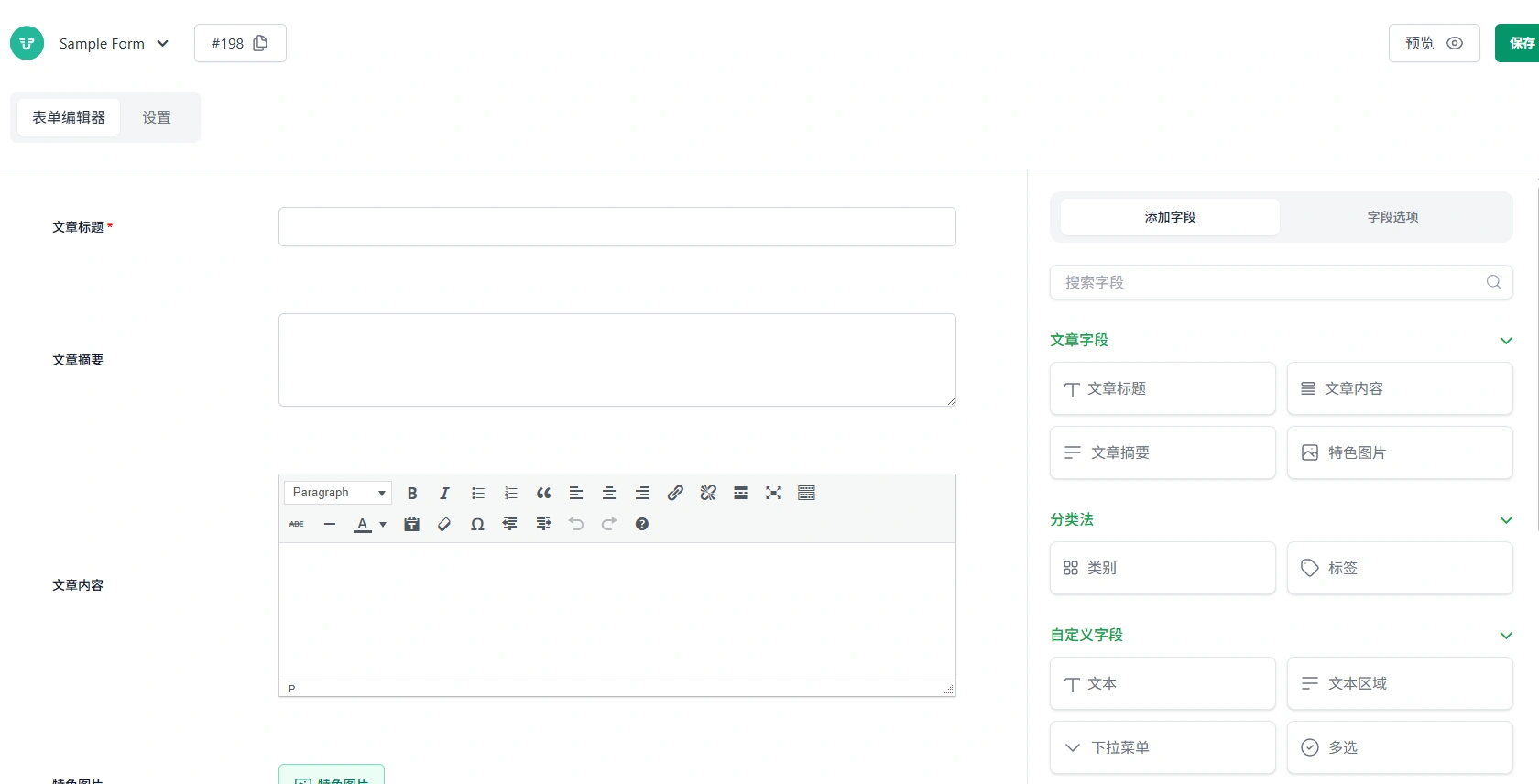The image size is (1539, 784).
Task: Align text center
Action: point(609,493)
